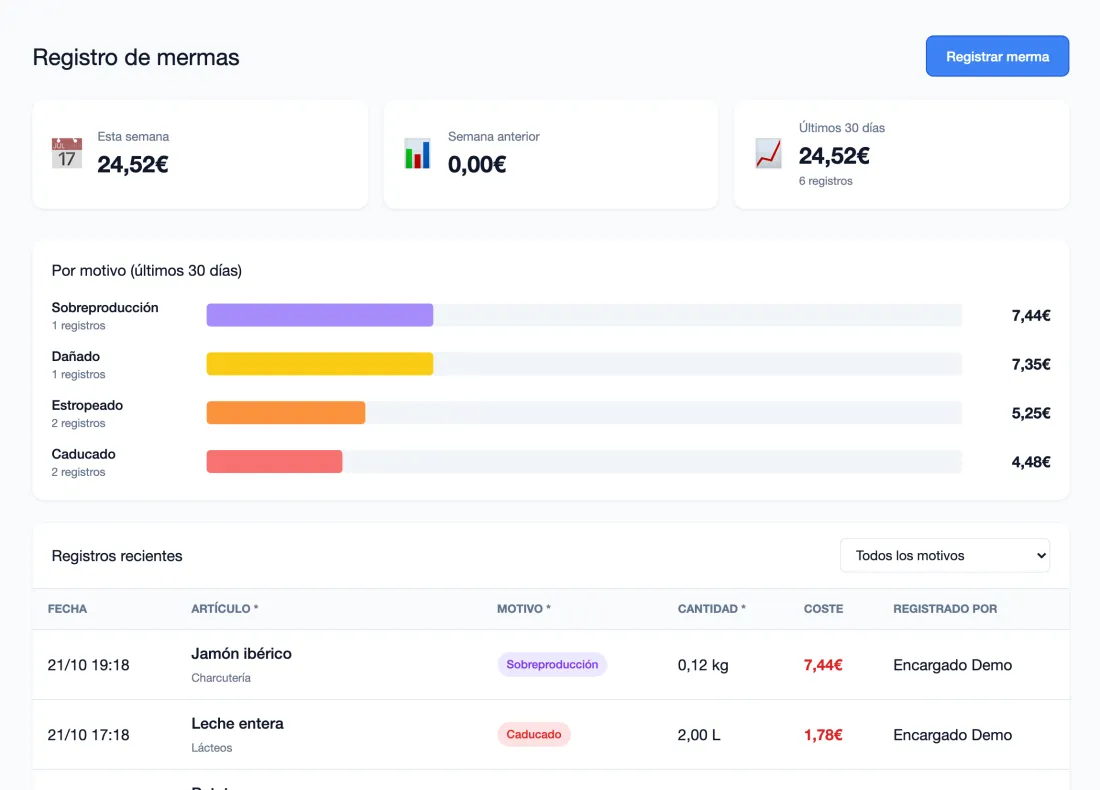The height and width of the screenshot is (790, 1100).
Task: Click the trend line icon beside Últimos 30 días
Action: (768, 154)
